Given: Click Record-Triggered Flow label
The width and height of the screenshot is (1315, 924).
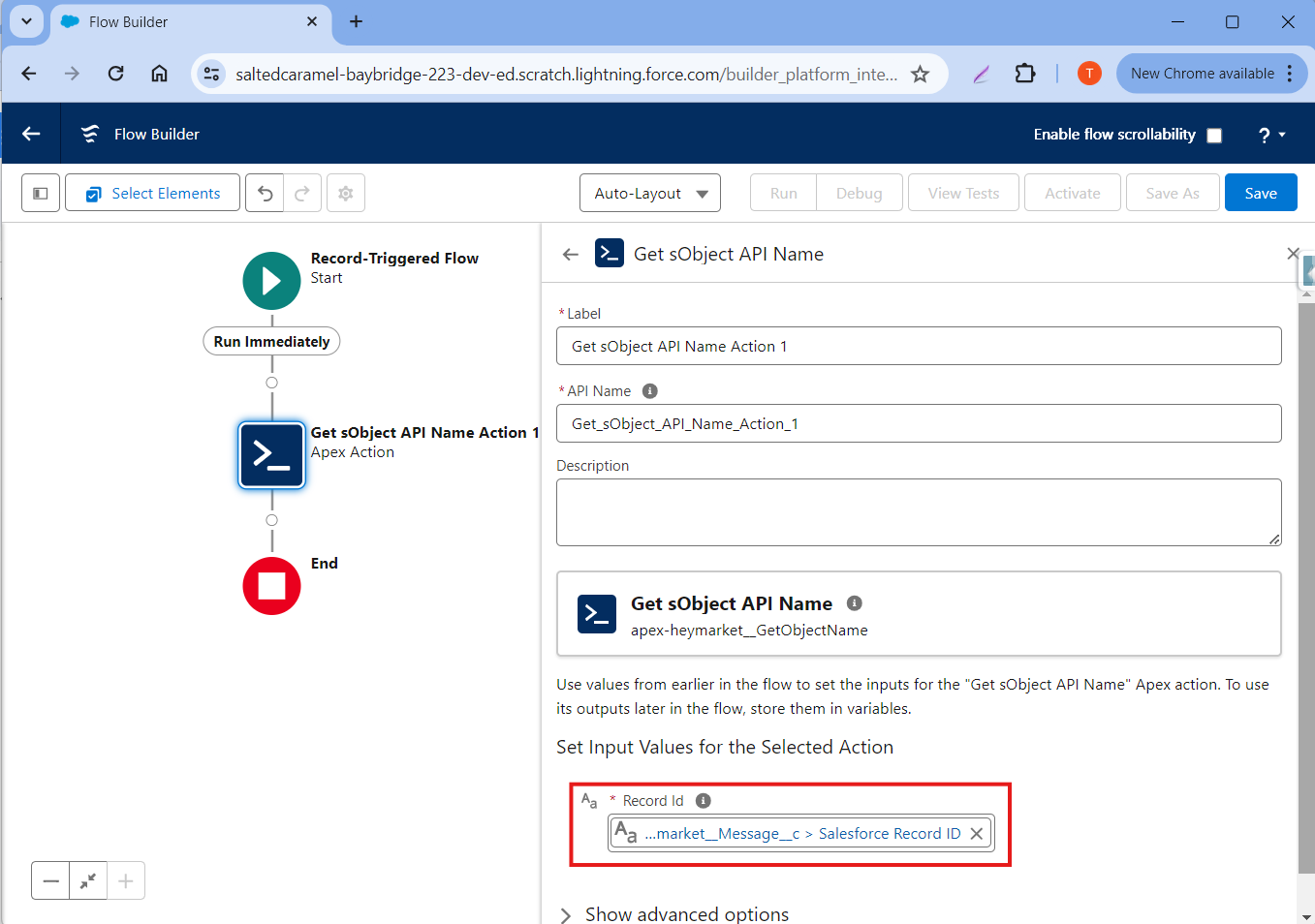Looking at the screenshot, I should point(394,259).
